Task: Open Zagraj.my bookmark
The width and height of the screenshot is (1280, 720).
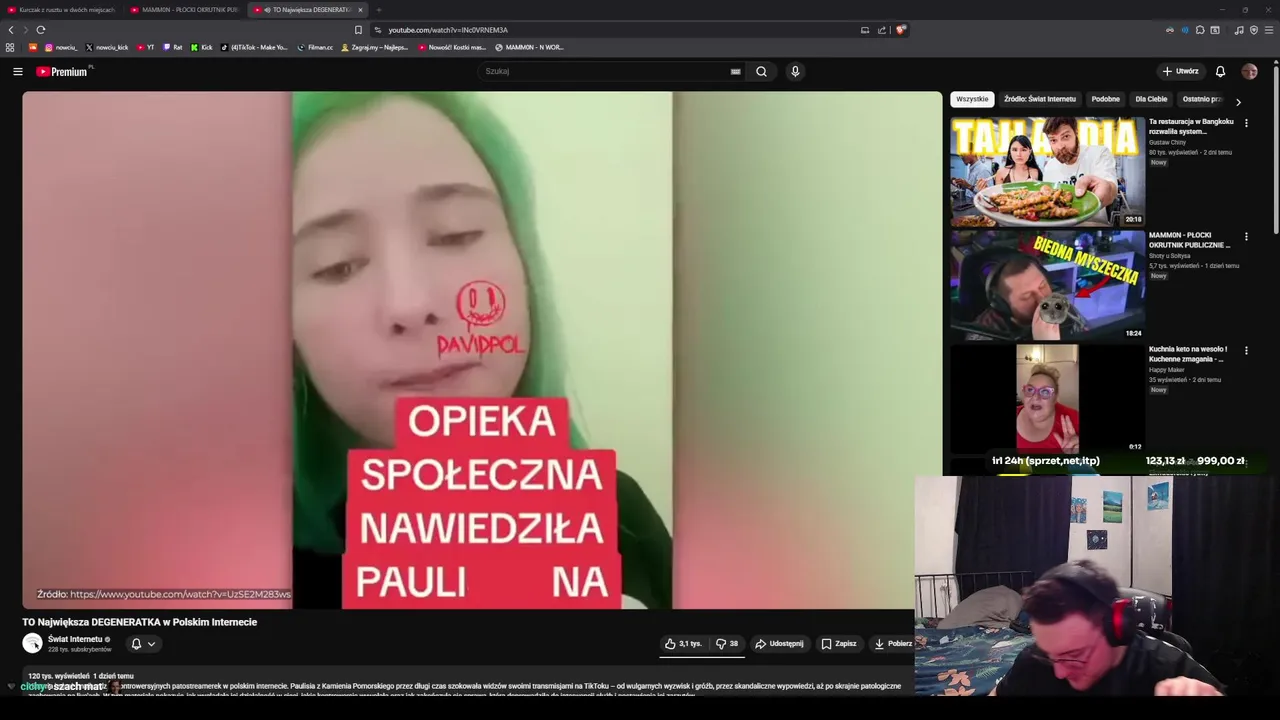Action: 375,47
